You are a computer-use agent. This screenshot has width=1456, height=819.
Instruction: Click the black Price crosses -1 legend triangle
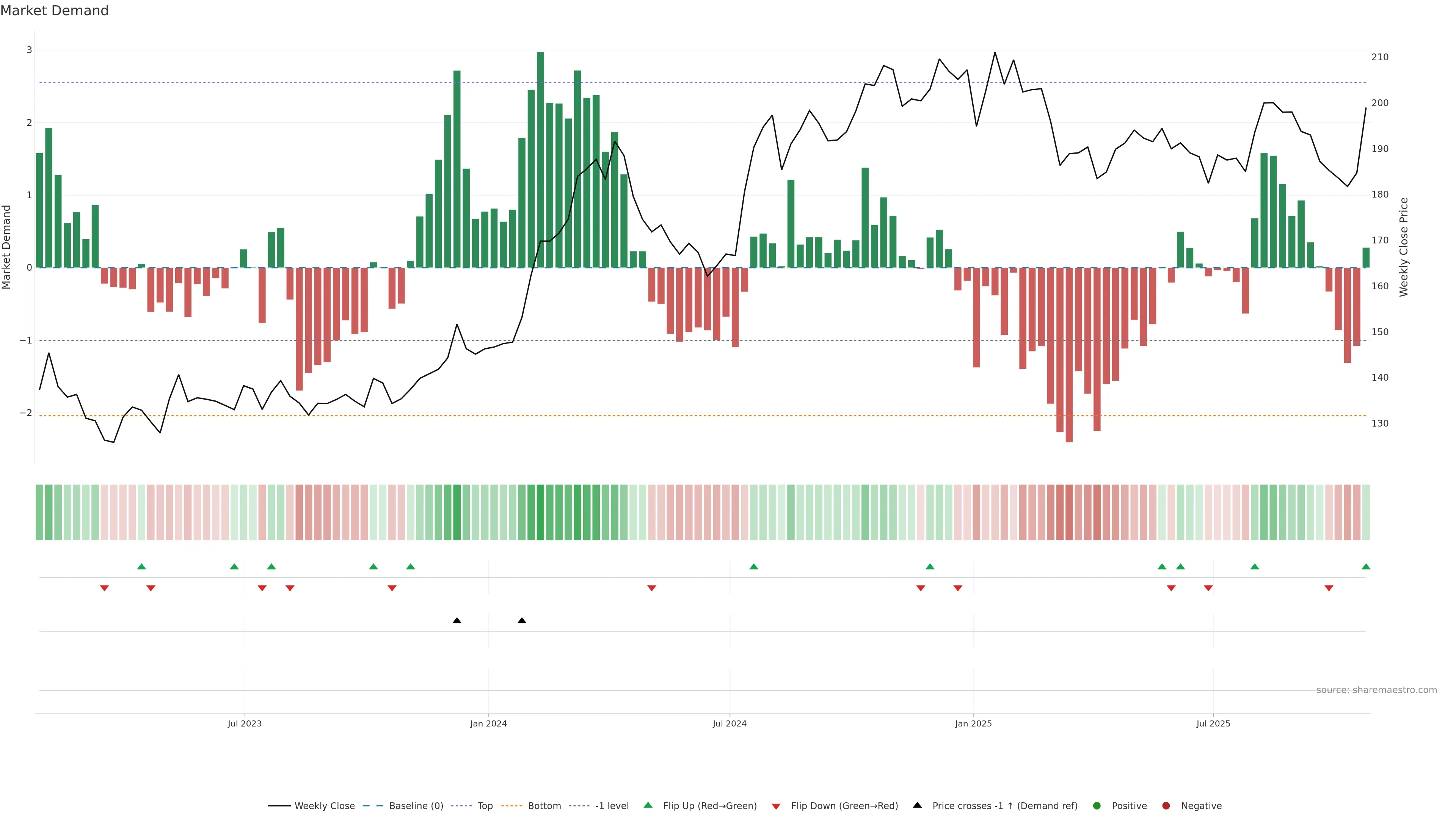pos(917,805)
